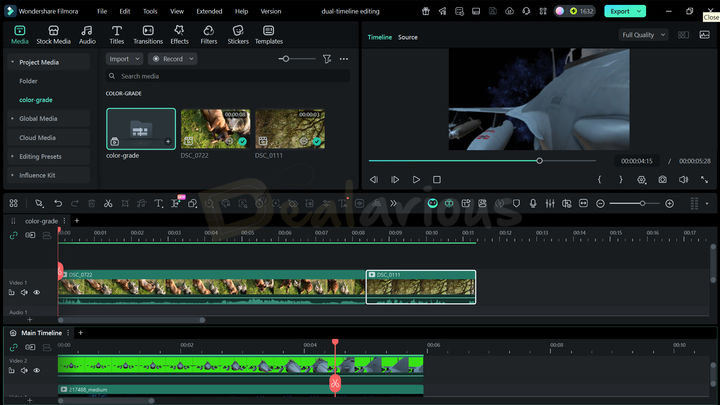Click the timeline zoom in plus
The image size is (720, 405).
pos(669,203)
